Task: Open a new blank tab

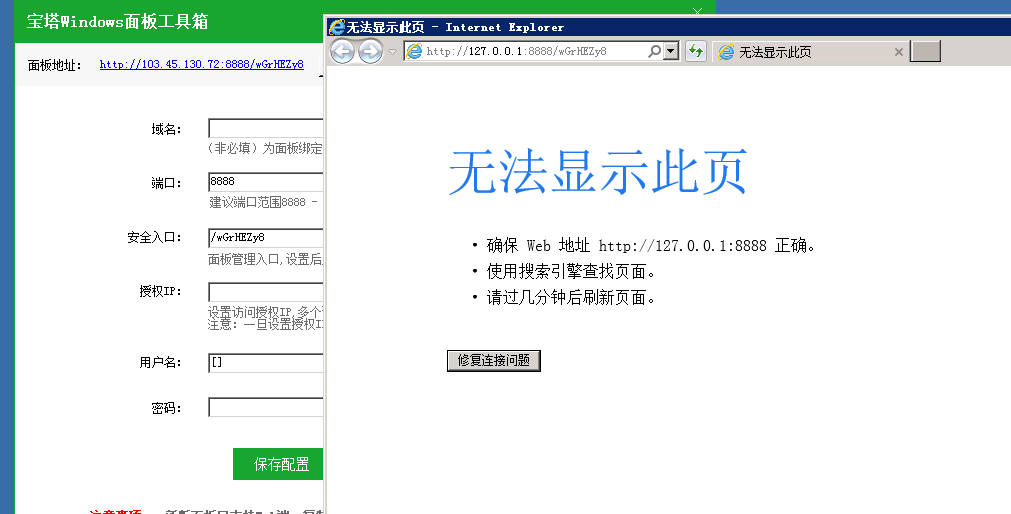Action: click(925, 52)
